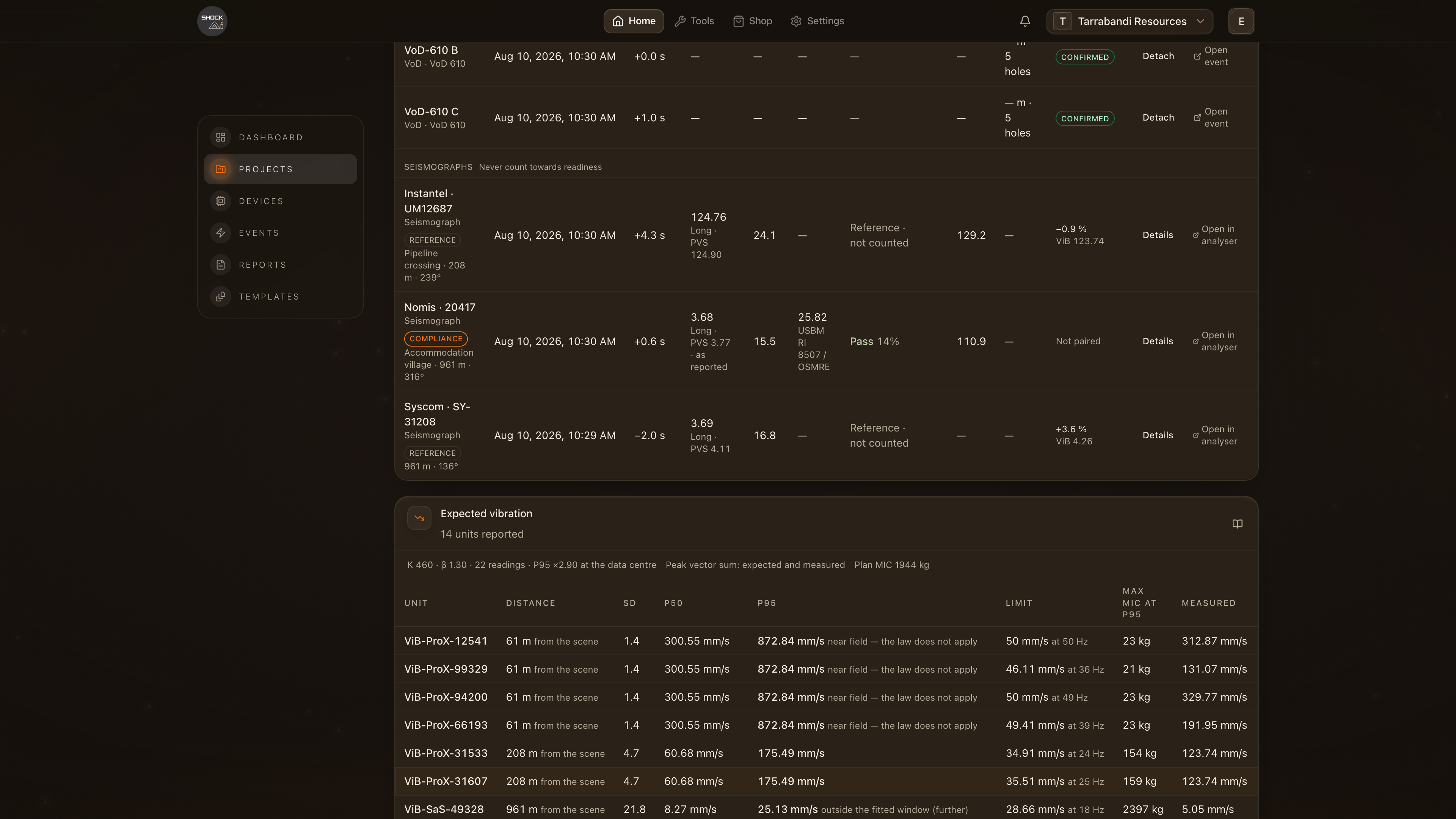This screenshot has height=819, width=1456.
Task: Open Devices in the sidebar
Action: pyautogui.click(x=280, y=201)
